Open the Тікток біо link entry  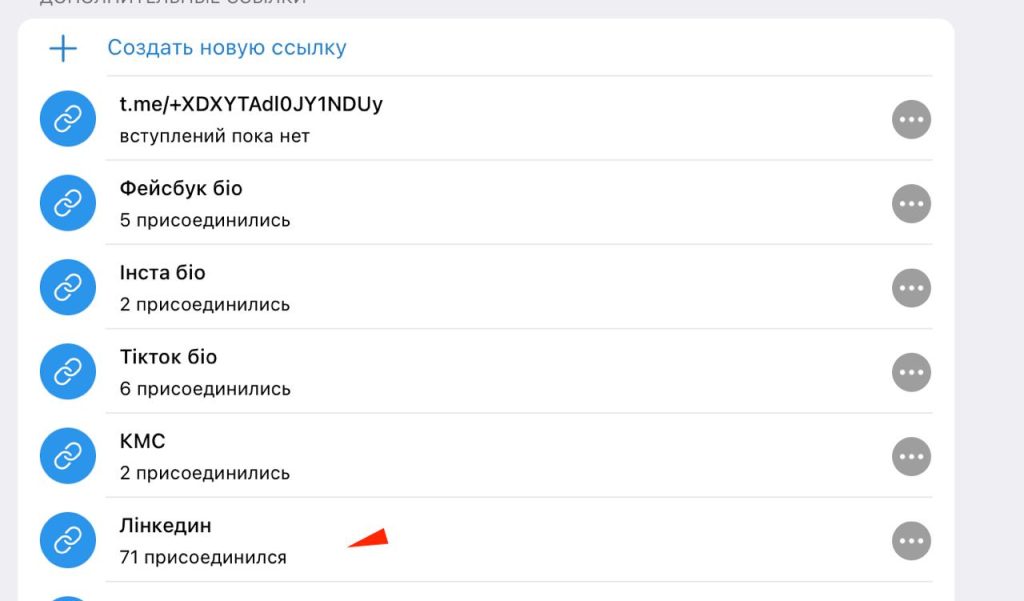pos(486,372)
